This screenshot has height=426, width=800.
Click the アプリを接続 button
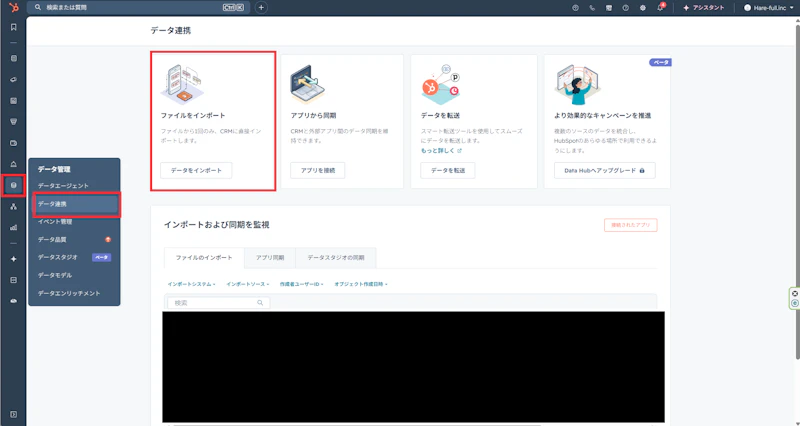click(x=318, y=170)
